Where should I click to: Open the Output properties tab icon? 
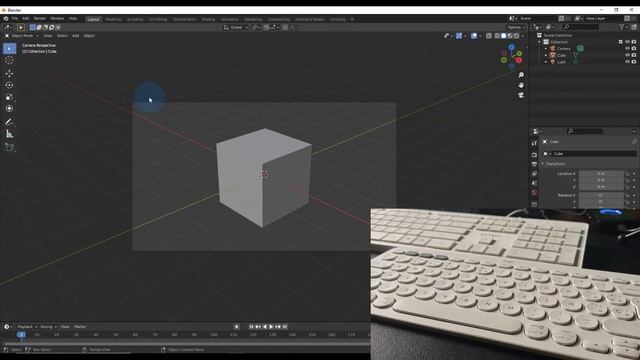pos(534,164)
